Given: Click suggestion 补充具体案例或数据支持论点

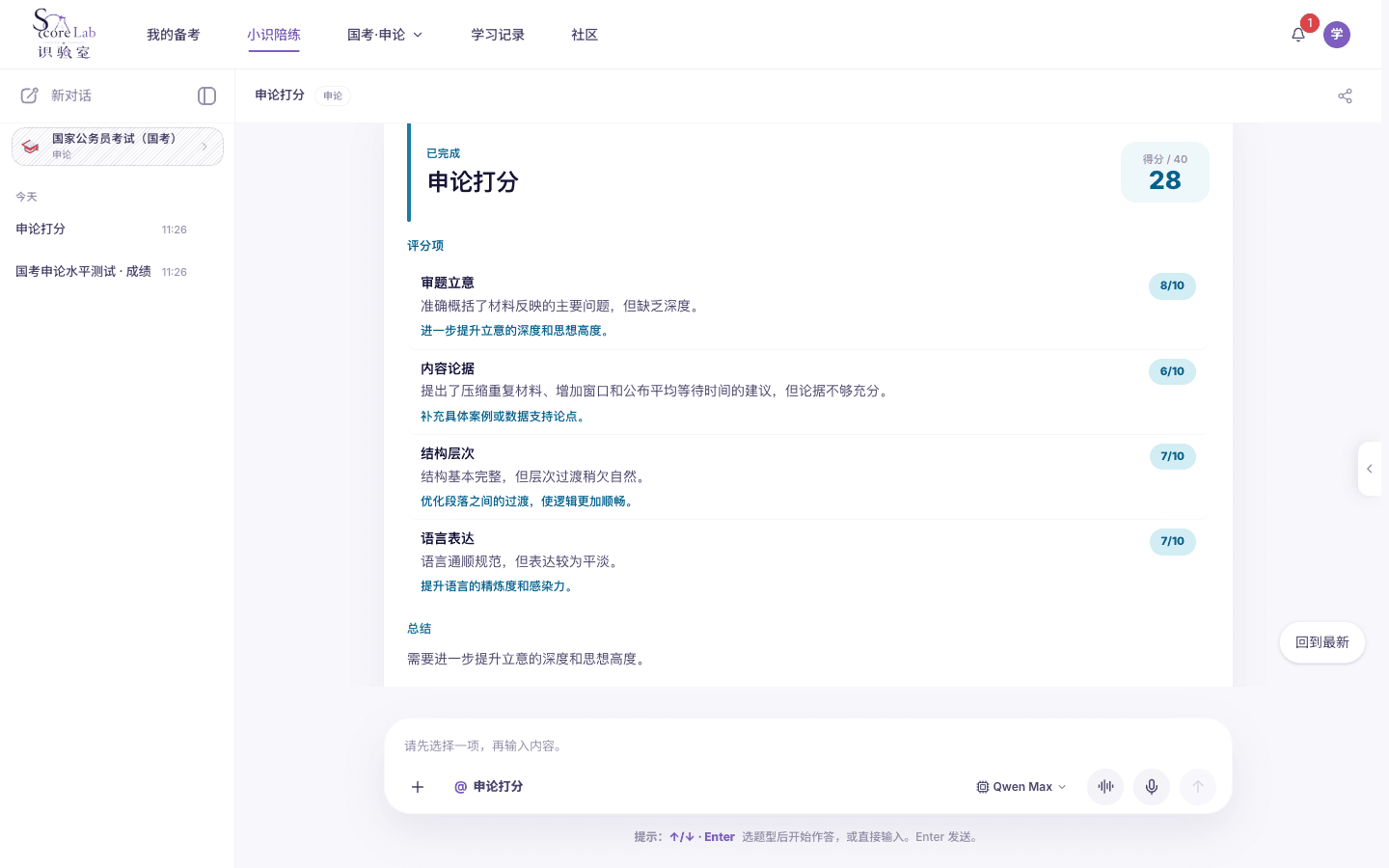Looking at the screenshot, I should 503,417.
